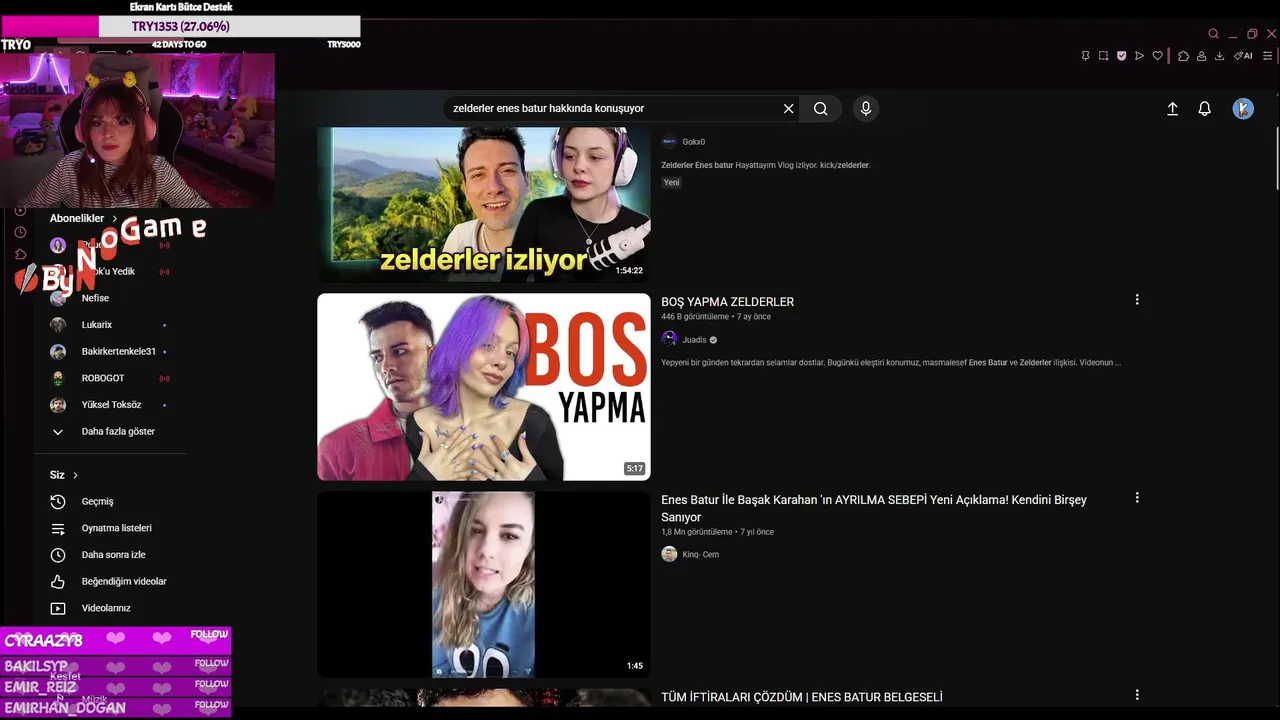1280x720 pixels.
Task: Start voice search with the microphone icon
Action: (x=866, y=108)
